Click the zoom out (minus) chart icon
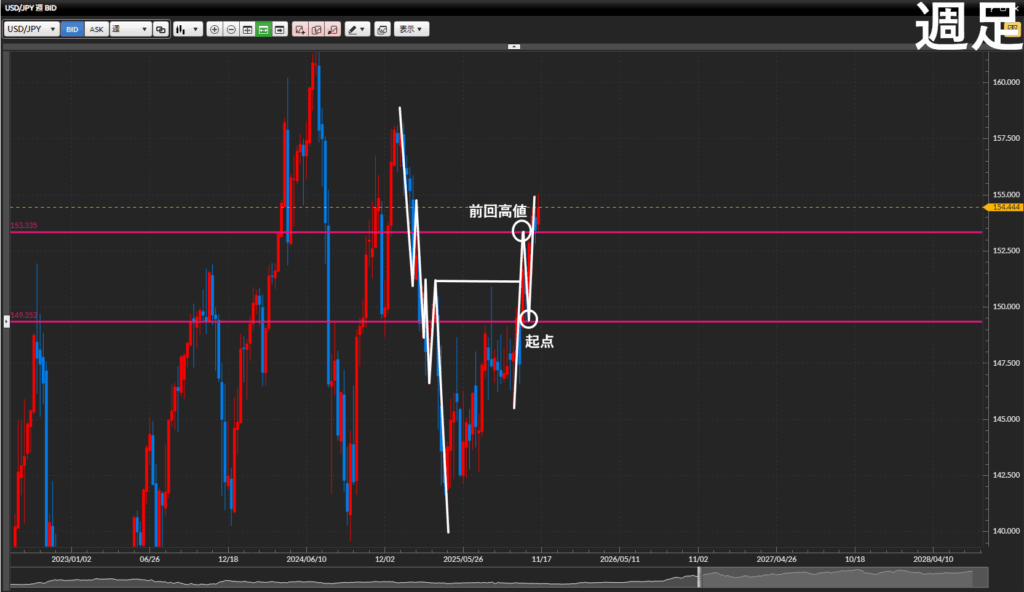Viewport: 1024px width, 592px height. (x=231, y=30)
